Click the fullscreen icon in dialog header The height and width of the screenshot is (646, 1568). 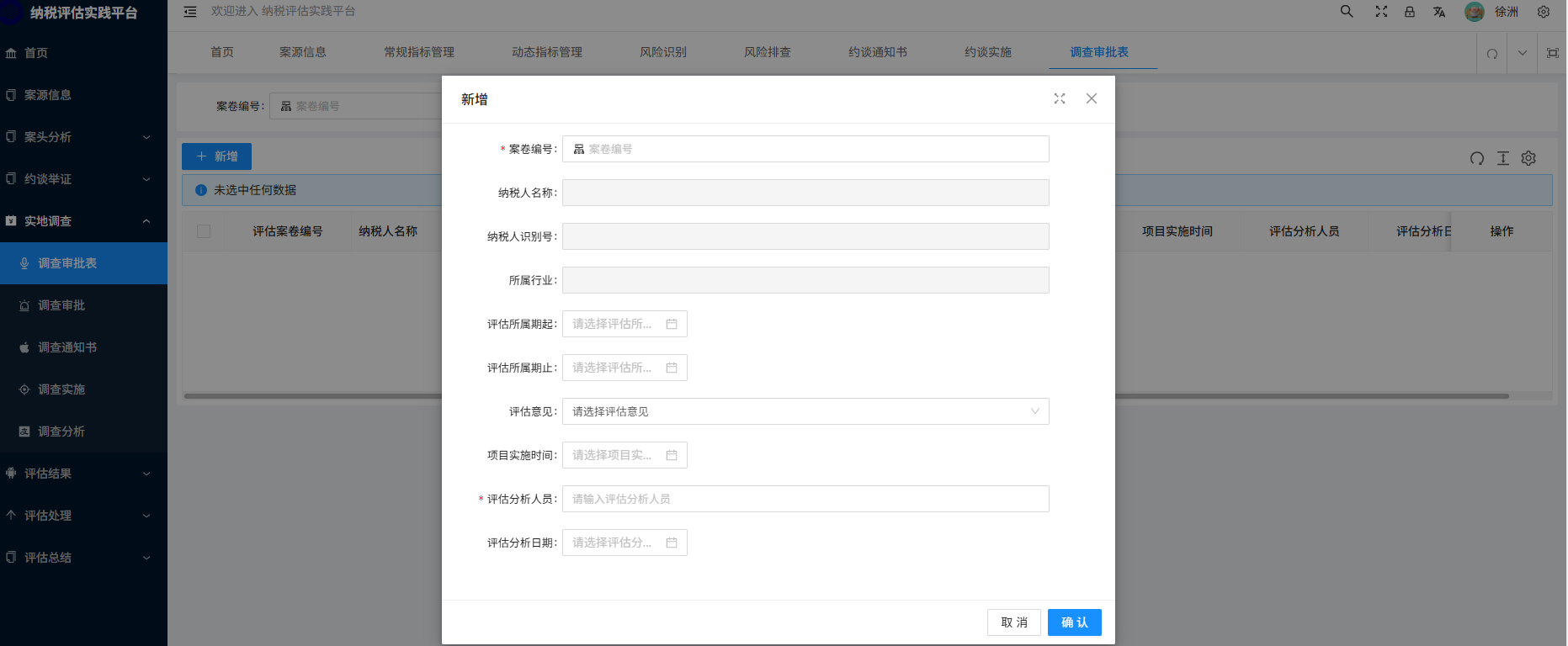(x=1060, y=98)
